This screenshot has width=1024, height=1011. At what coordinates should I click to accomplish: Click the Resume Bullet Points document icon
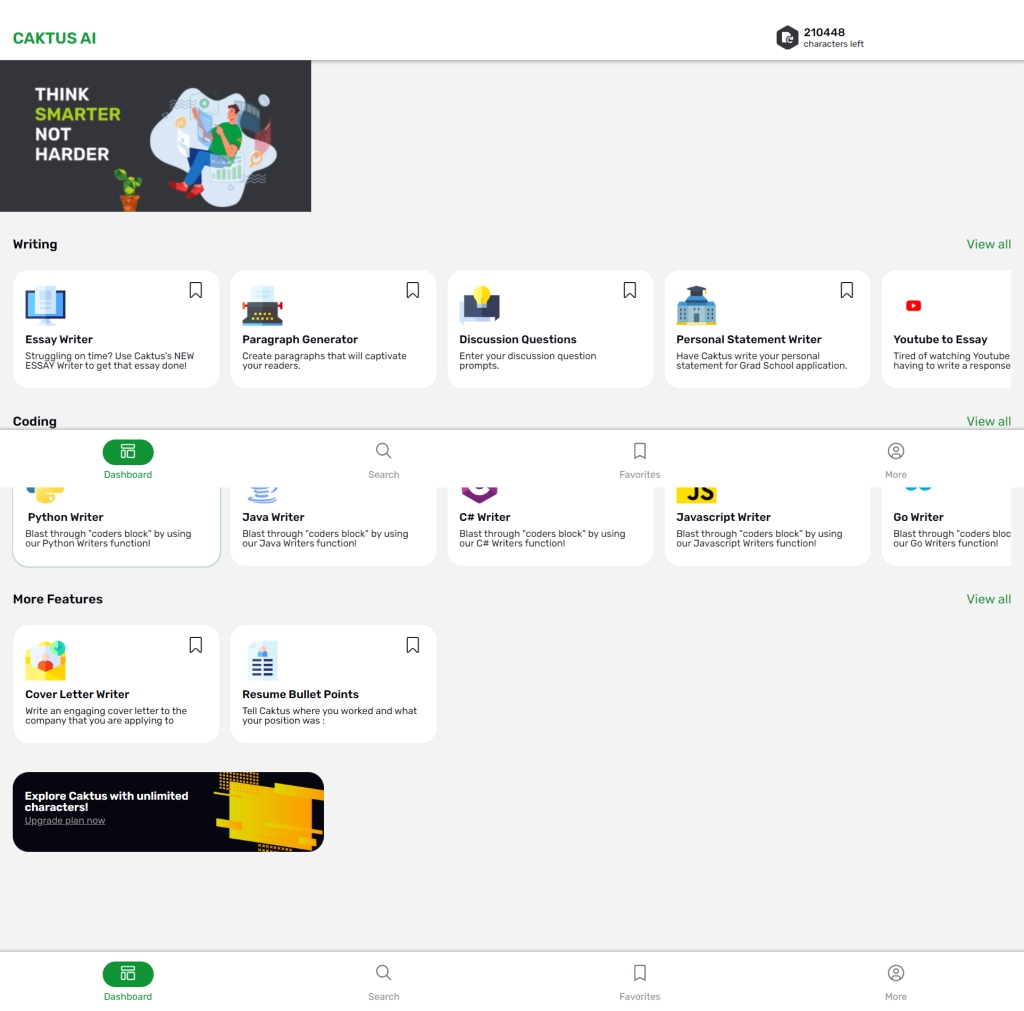(263, 660)
